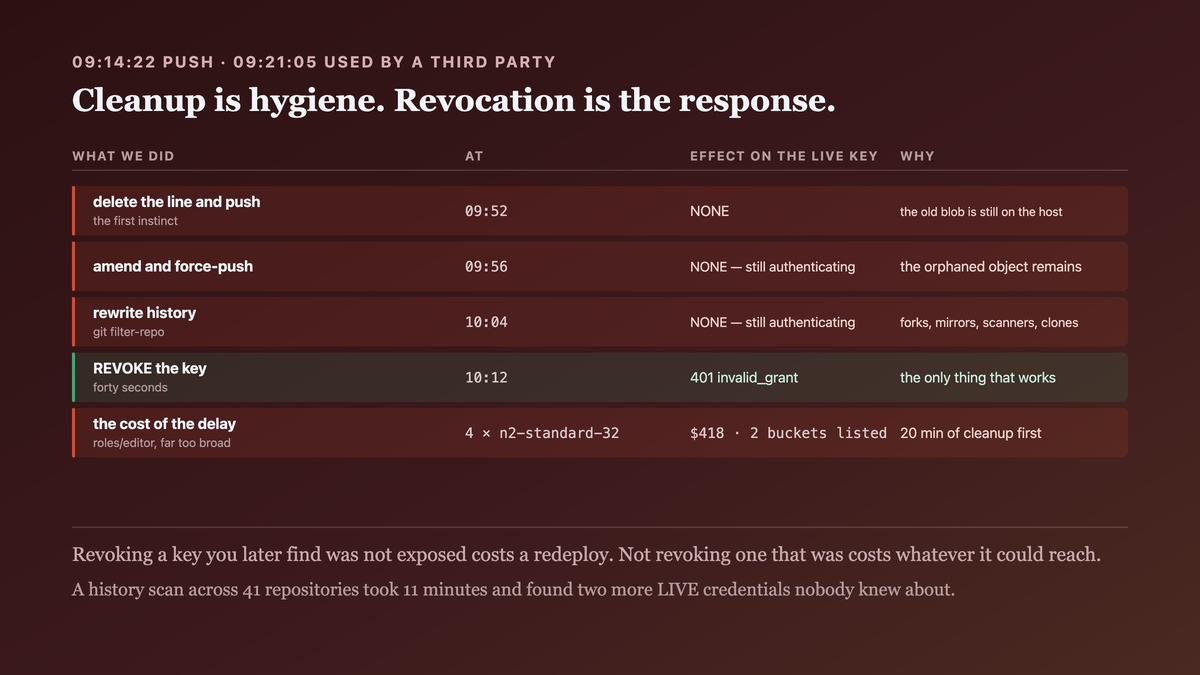Click 'forks, mirrors, scanners, clones'
1200x675 pixels.
click(x=989, y=323)
